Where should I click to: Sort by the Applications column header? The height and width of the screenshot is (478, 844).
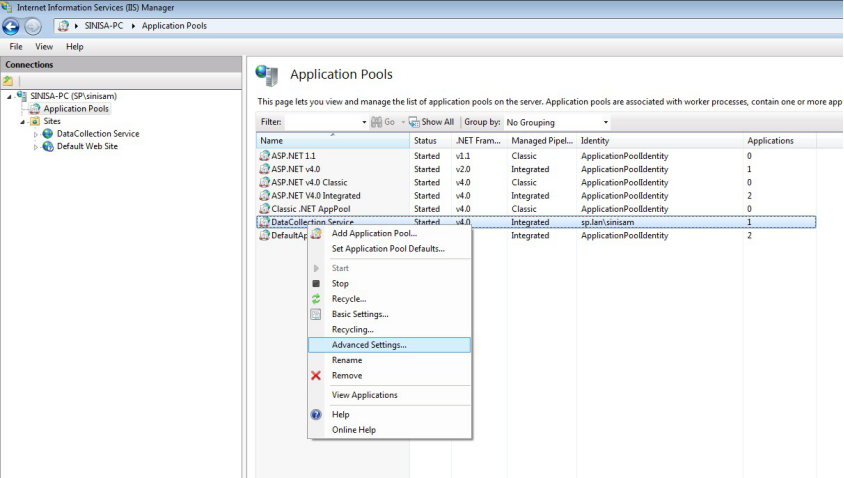[x=779, y=140]
